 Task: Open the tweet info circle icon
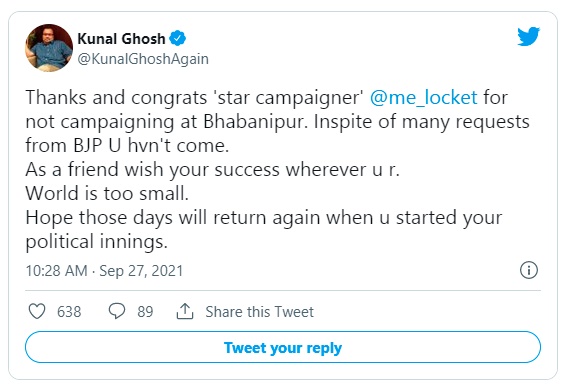tap(529, 270)
